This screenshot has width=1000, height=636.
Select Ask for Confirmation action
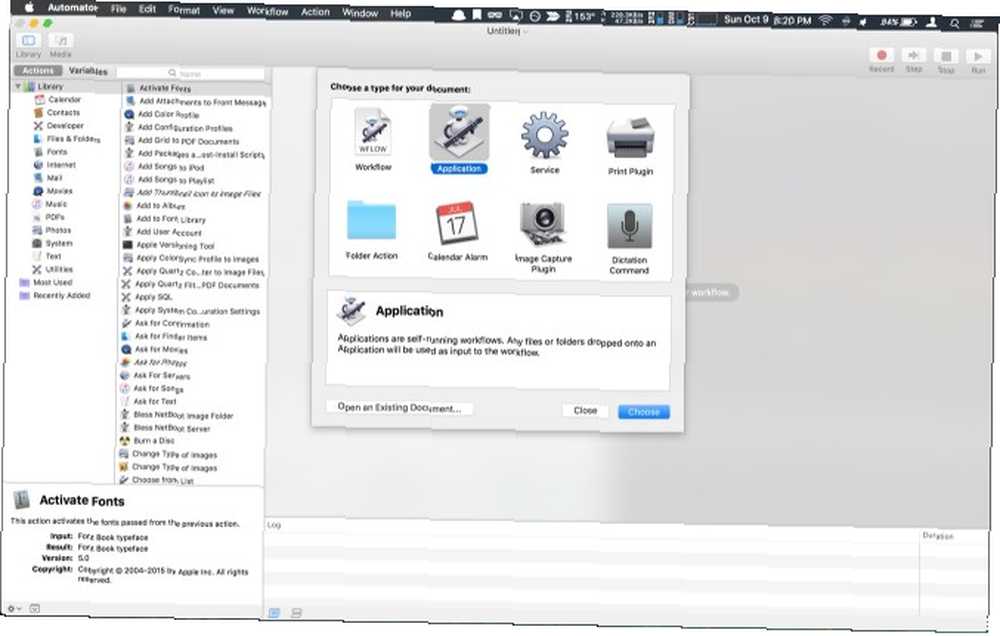pos(165,323)
